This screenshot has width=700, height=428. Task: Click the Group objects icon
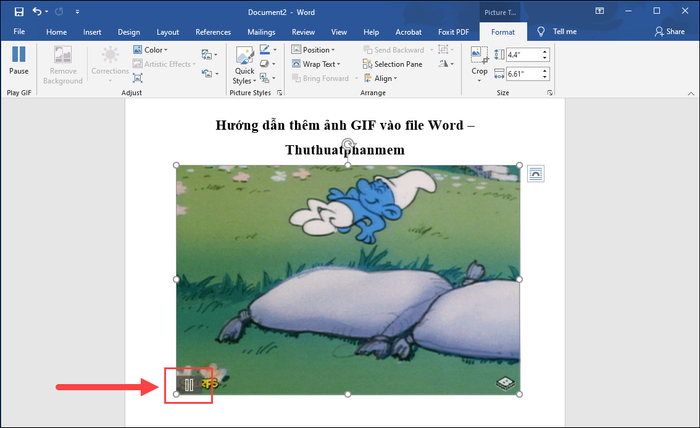click(445, 50)
